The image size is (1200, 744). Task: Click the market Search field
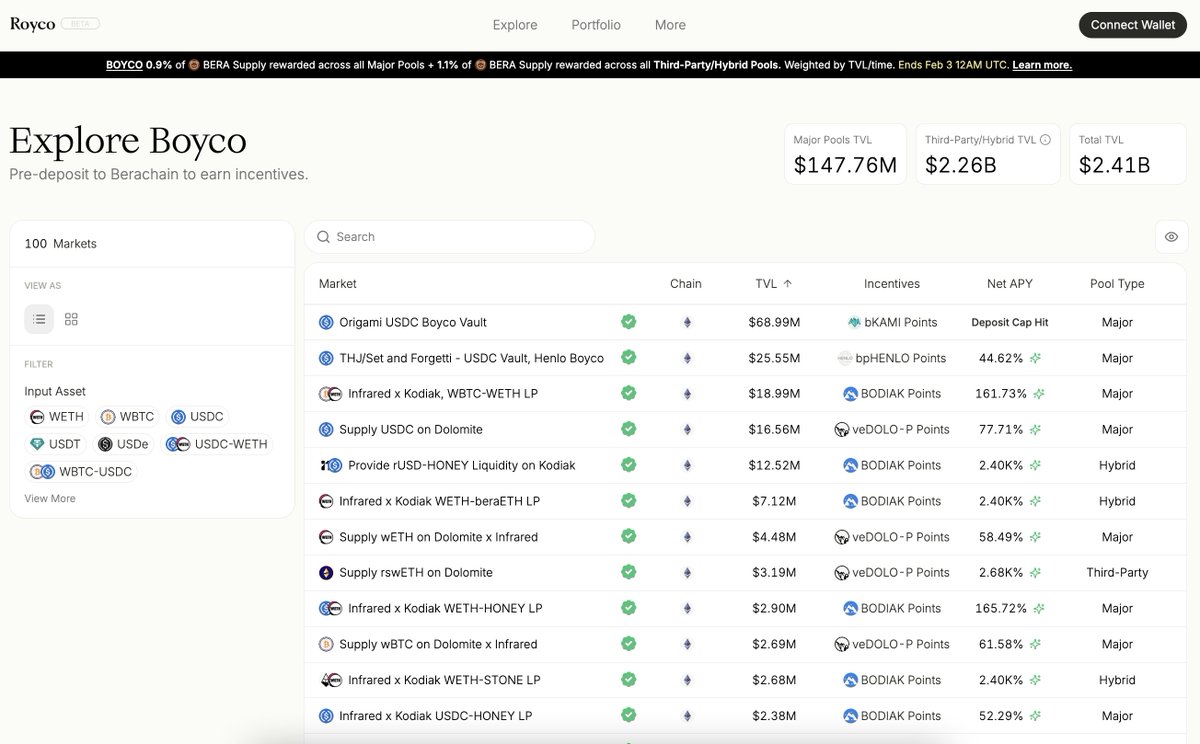[450, 237]
